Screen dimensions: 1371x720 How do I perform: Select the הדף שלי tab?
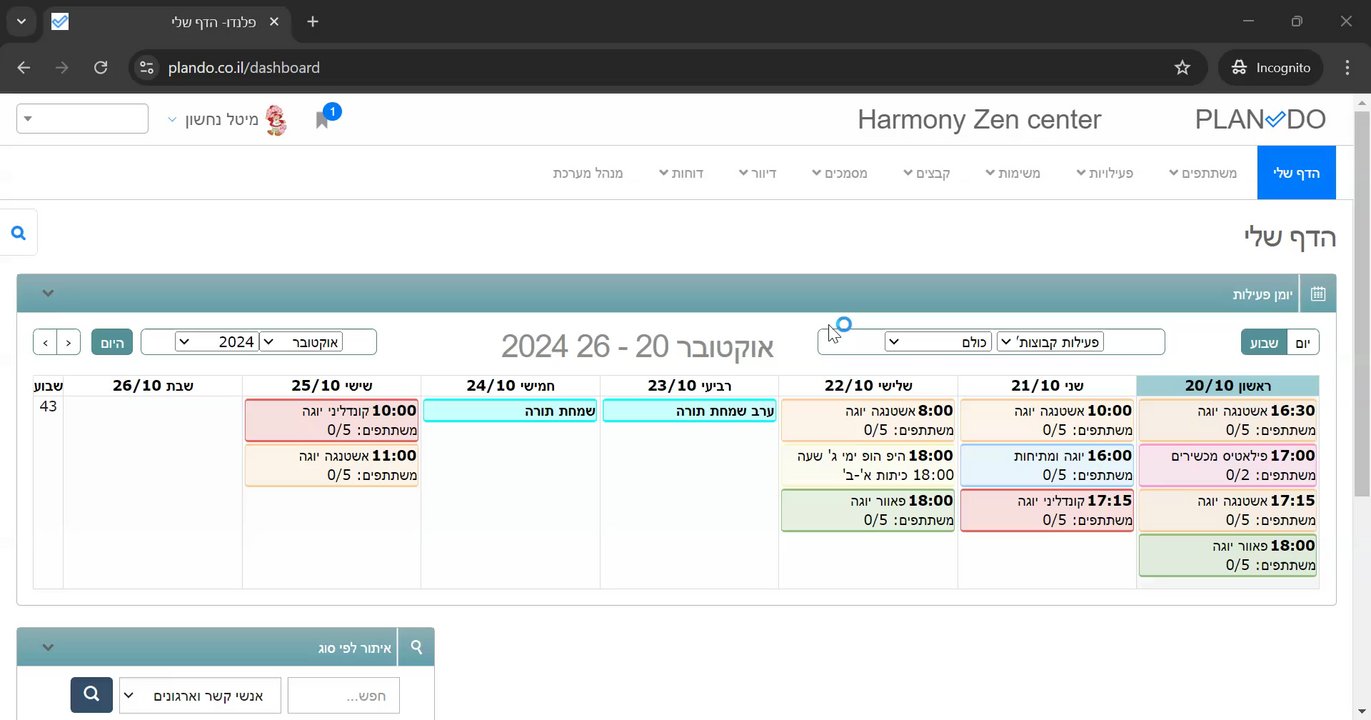point(1296,173)
